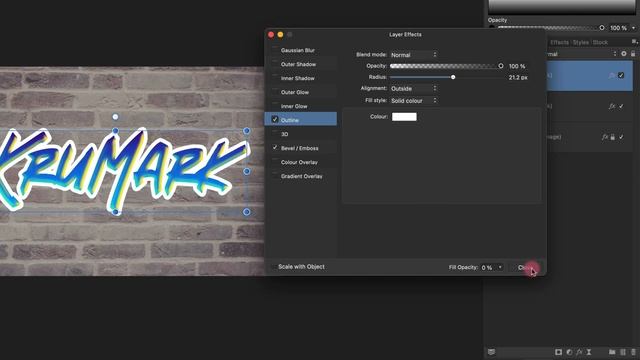This screenshot has height=360, width=640.
Task: Open the Blend mode Normal dropdown
Action: [x=413, y=55]
